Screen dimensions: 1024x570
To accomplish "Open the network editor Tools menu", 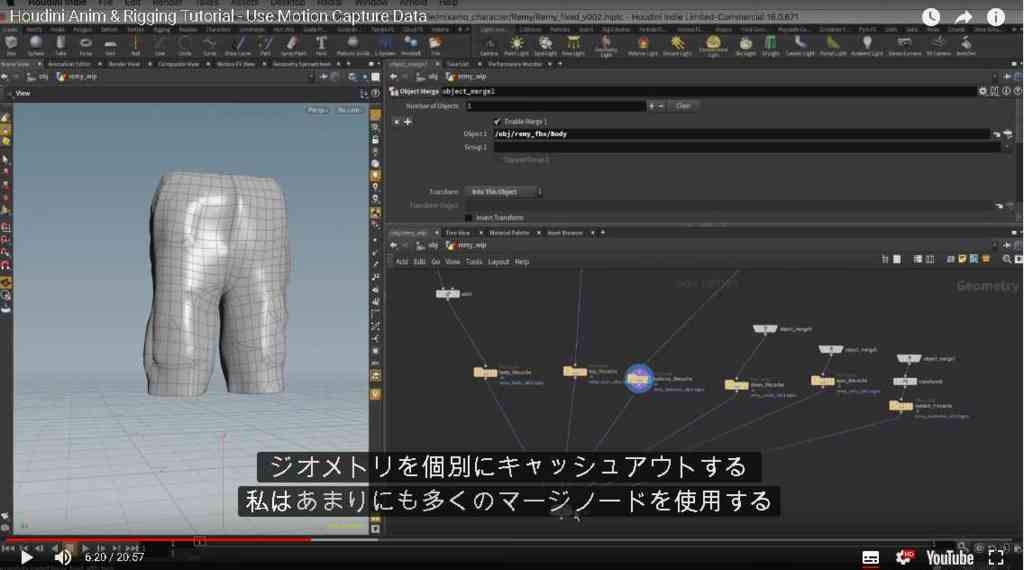I will pos(474,261).
